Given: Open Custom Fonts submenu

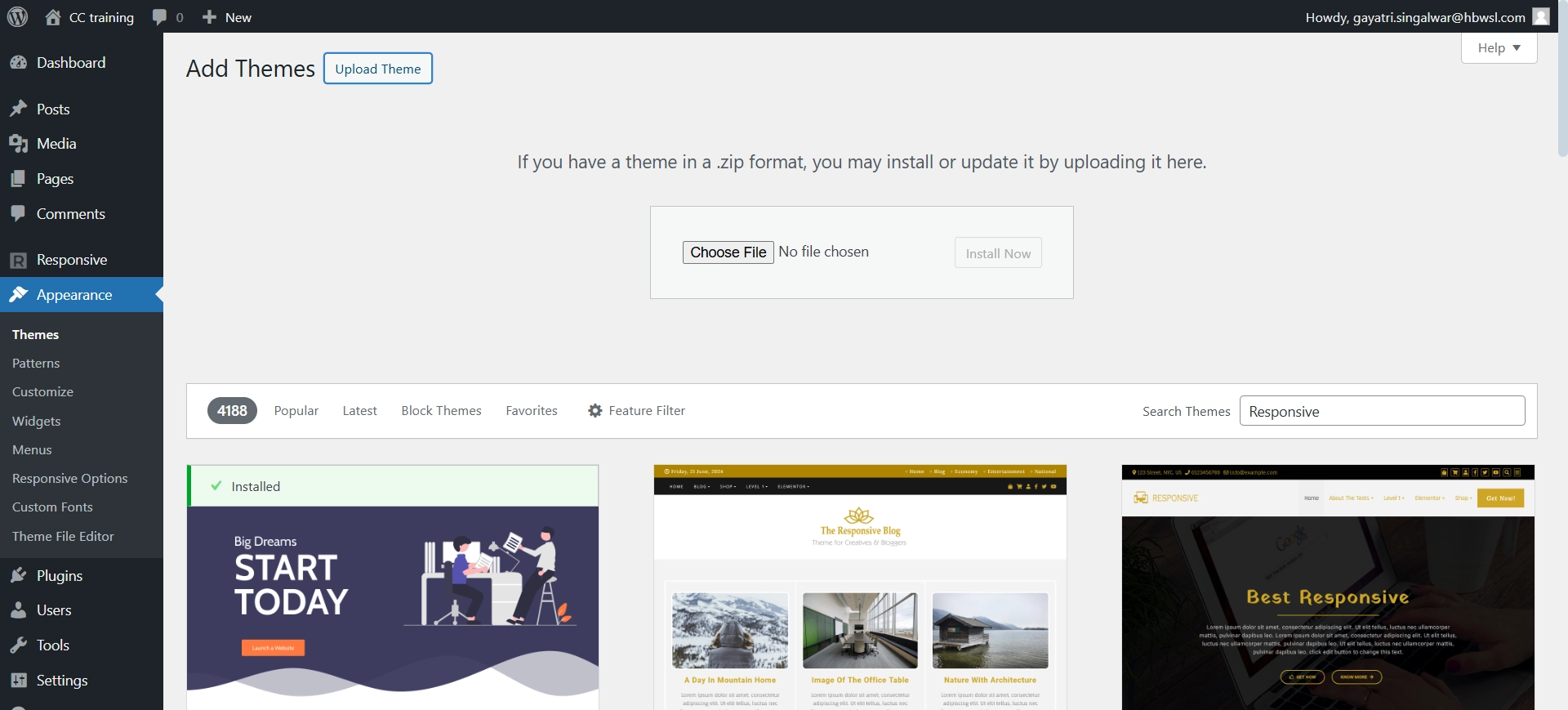Looking at the screenshot, I should (x=52, y=507).
